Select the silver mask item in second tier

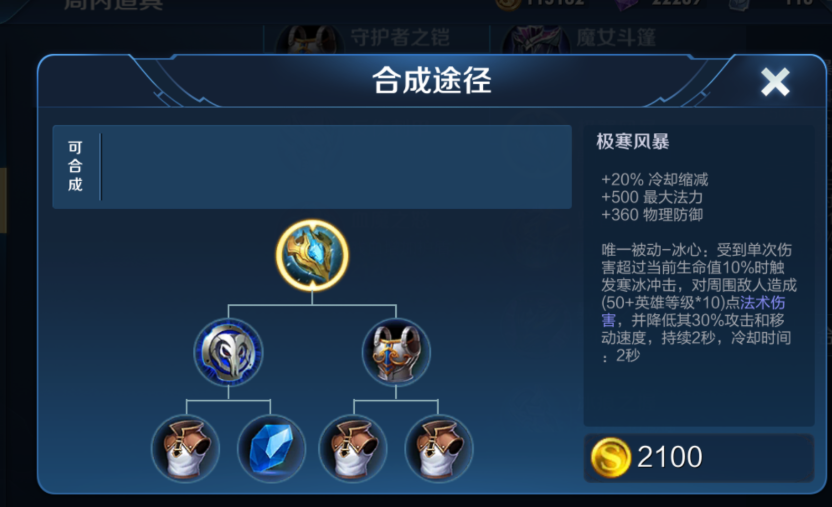point(228,352)
